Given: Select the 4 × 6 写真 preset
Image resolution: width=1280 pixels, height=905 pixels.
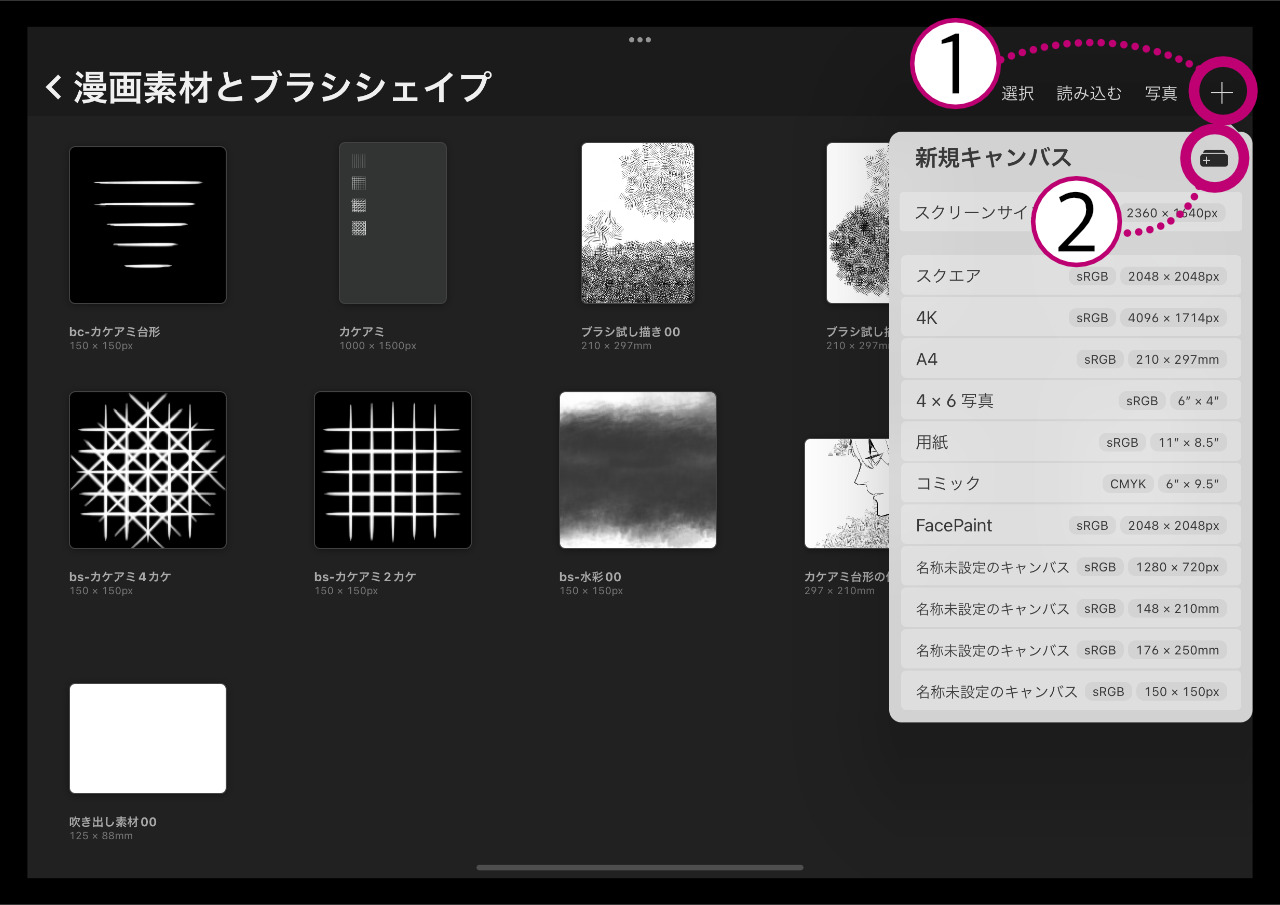Looking at the screenshot, I should pyautogui.click(x=1070, y=401).
